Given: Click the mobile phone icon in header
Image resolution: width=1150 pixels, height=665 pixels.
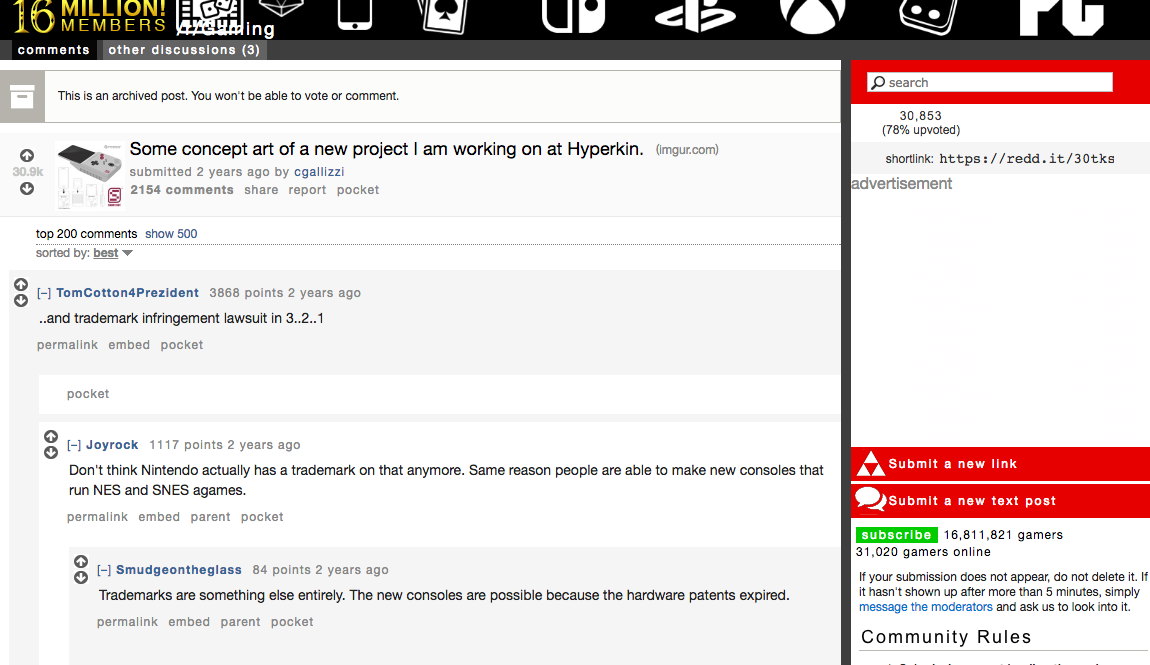Looking at the screenshot, I should 354,15.
